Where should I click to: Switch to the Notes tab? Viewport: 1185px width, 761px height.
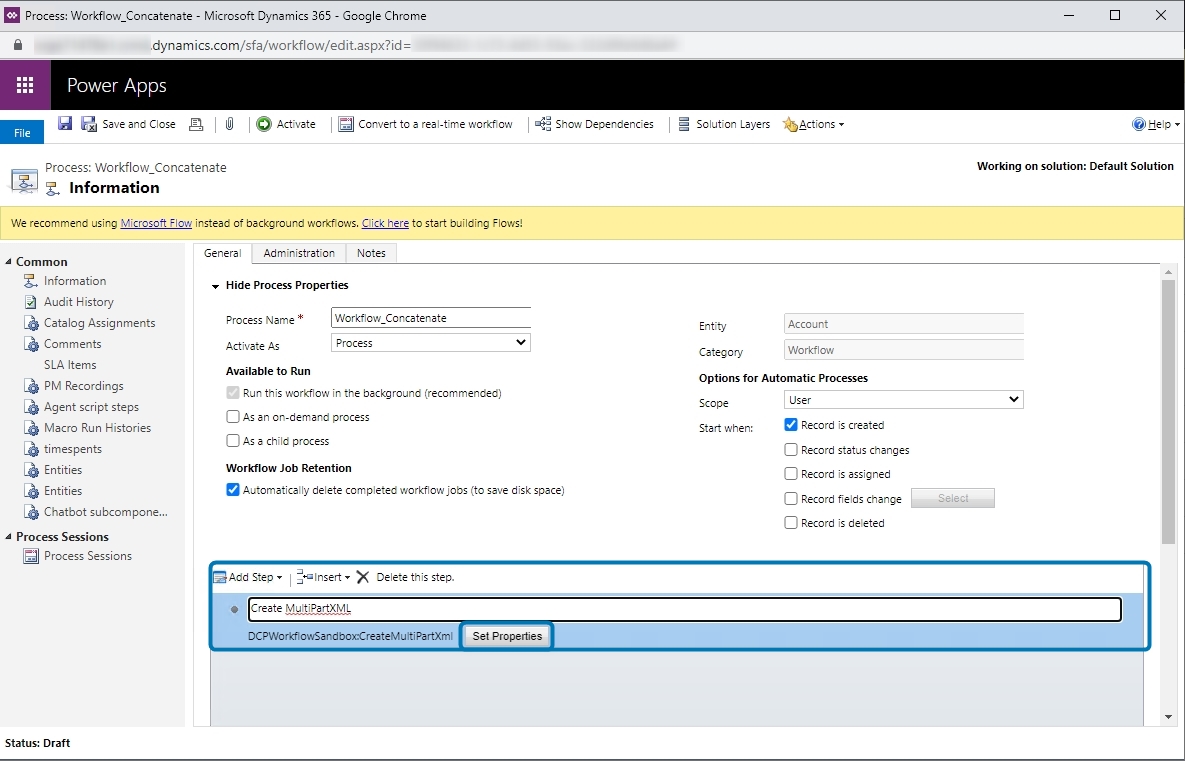(x=371, y=253)
